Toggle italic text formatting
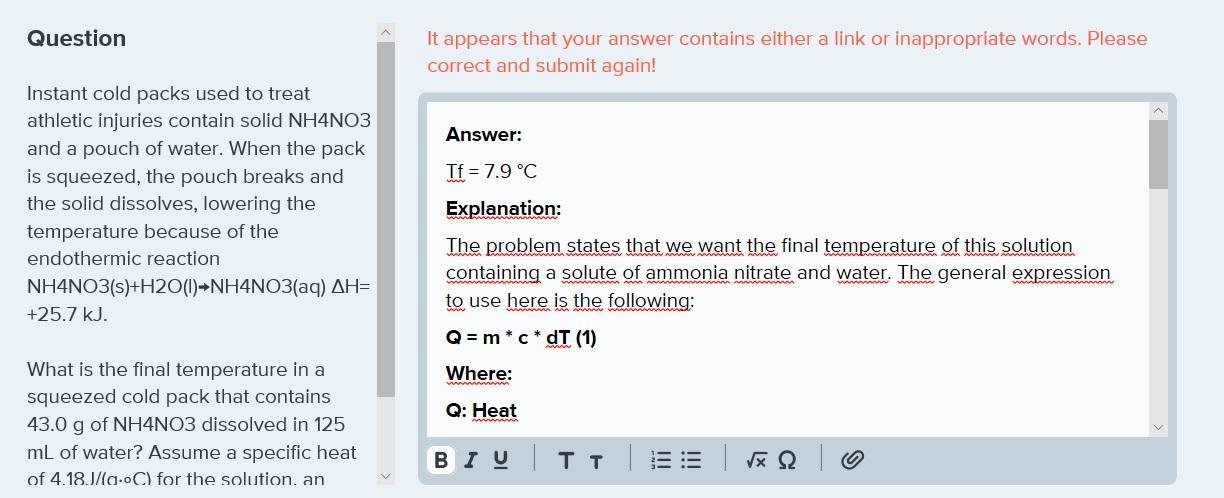Screen dimensions: 1224x498 click(x=470, y=460)
